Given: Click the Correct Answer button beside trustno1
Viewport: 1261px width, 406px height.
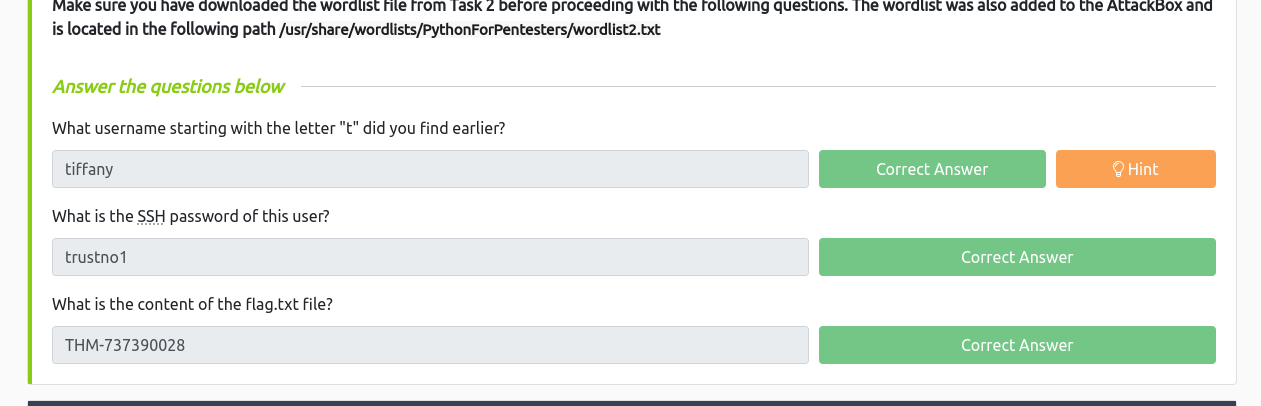Looking at the screenshot, I should (x=1016, y=257).
